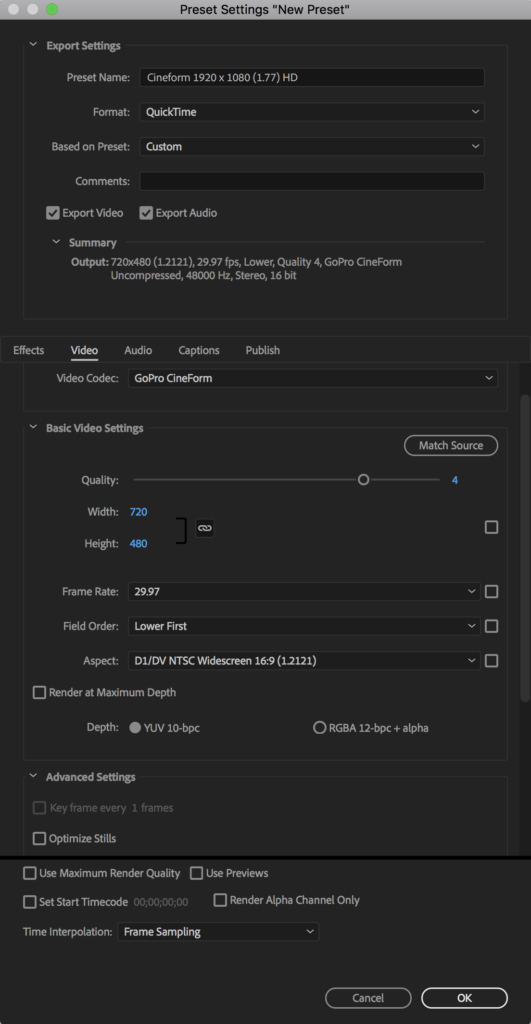
Task: Uncheck the Export Video checkbox
Action: click(52, 213)
